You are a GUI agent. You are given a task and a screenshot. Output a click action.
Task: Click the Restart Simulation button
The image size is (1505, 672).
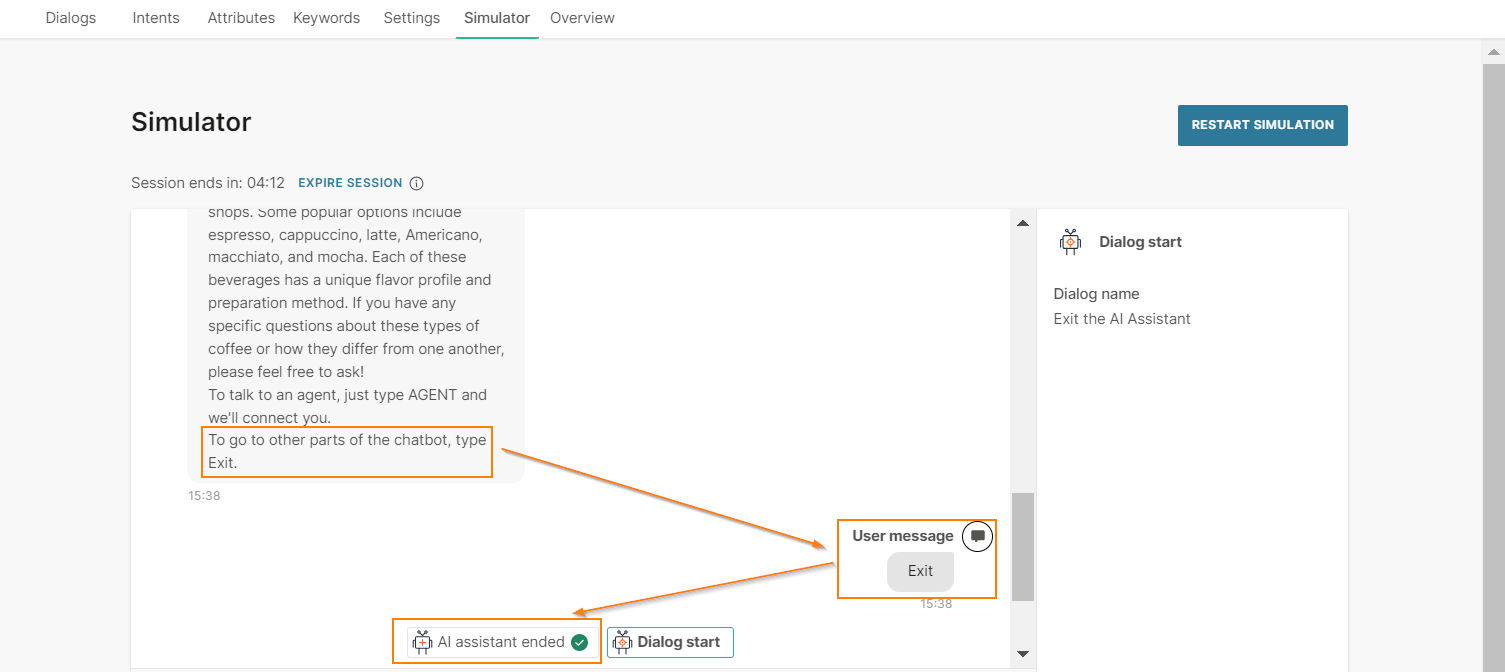[1262, 125]
